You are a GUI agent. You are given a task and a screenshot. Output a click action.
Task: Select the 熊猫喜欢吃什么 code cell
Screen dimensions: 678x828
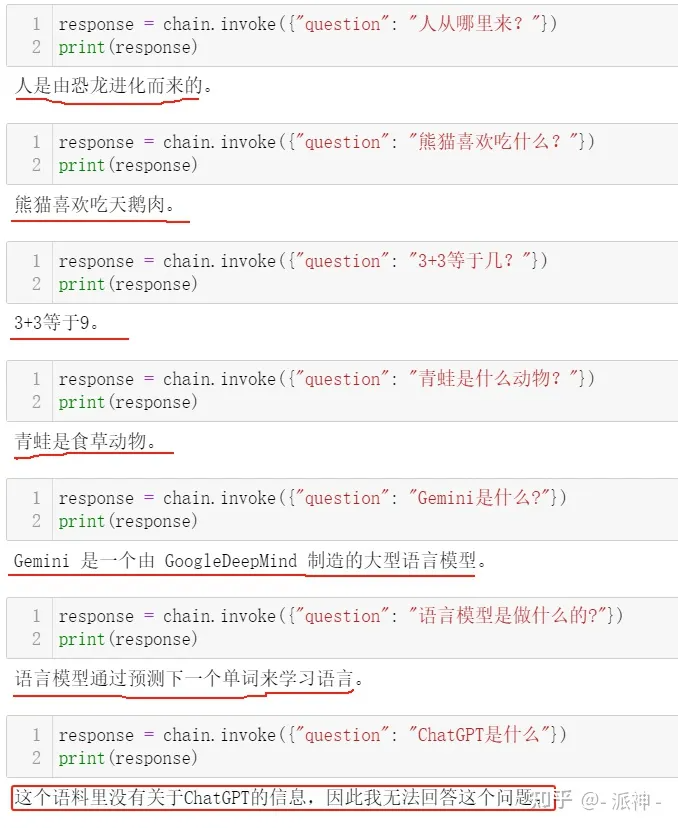pos(342,154)
